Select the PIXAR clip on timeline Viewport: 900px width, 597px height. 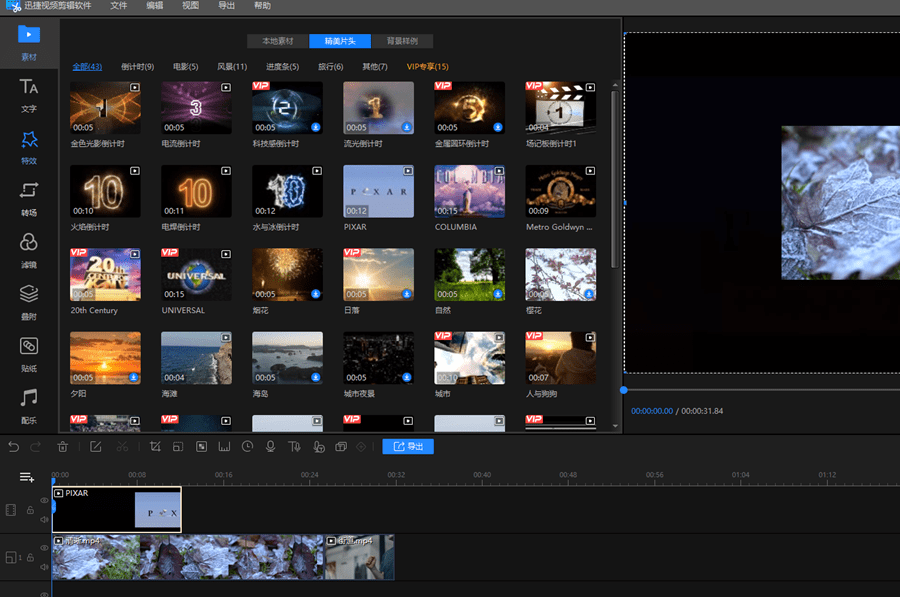tap(117, 509)
